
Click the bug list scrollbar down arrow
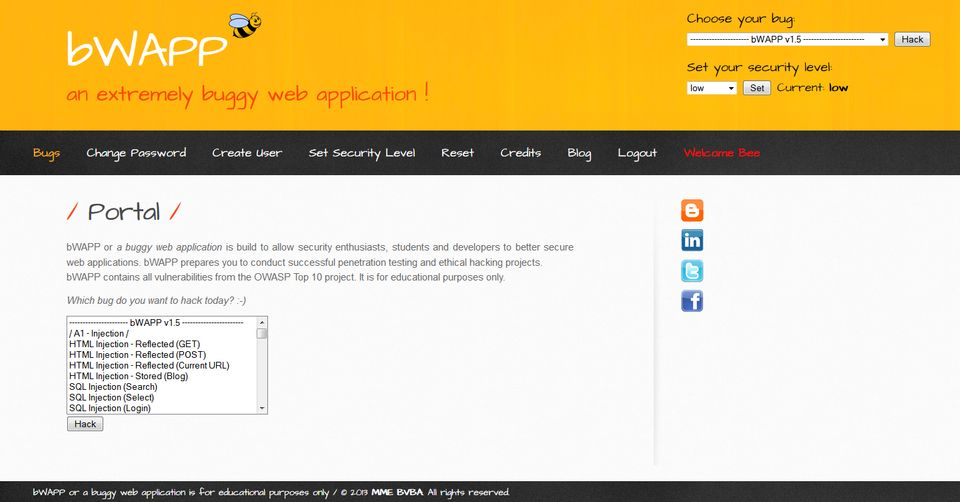[262, 408]
